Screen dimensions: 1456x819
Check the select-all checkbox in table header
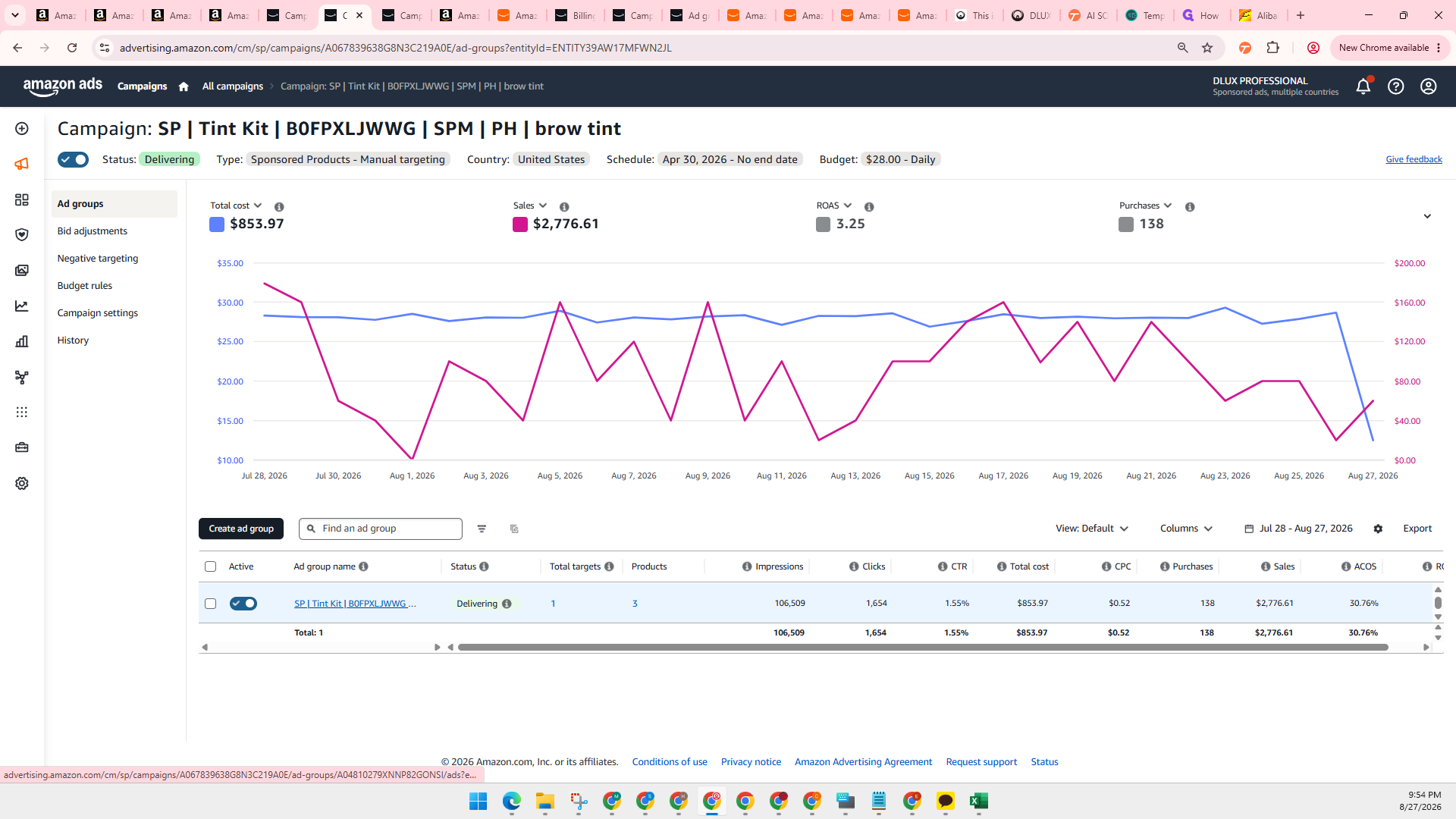click(x=211, y=566)
